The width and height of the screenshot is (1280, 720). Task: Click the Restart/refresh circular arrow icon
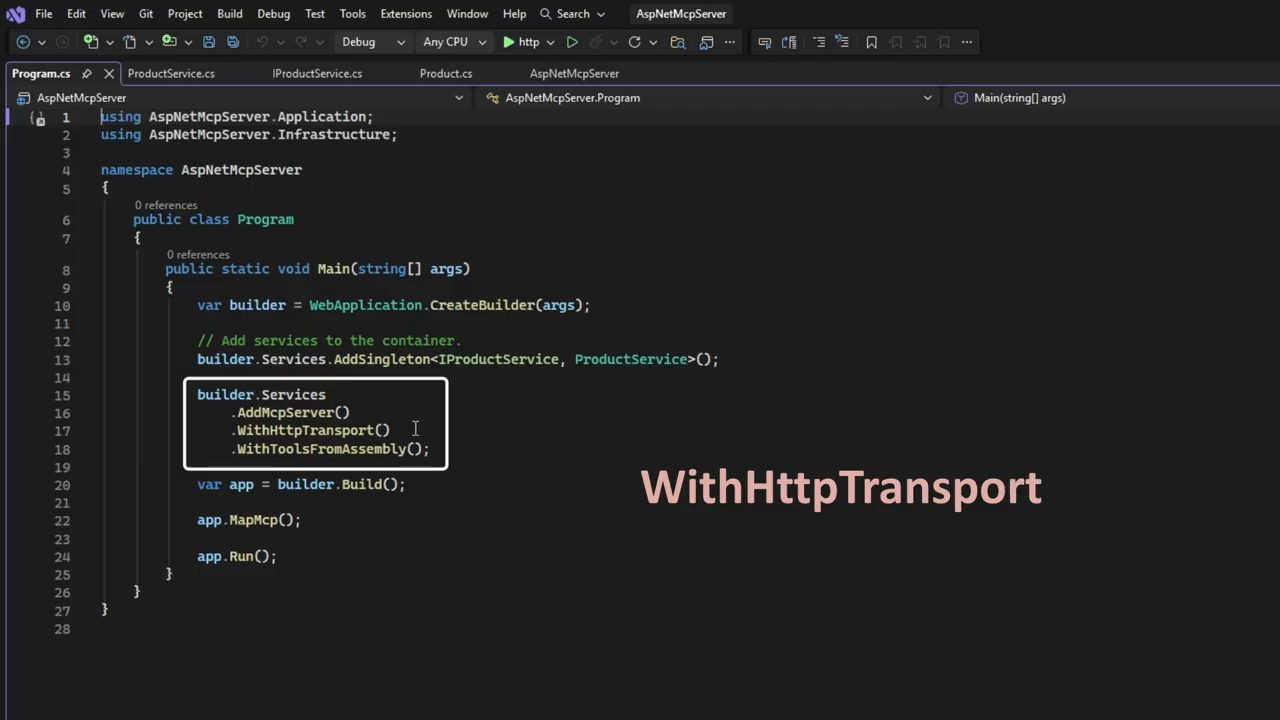coord(634,42)
